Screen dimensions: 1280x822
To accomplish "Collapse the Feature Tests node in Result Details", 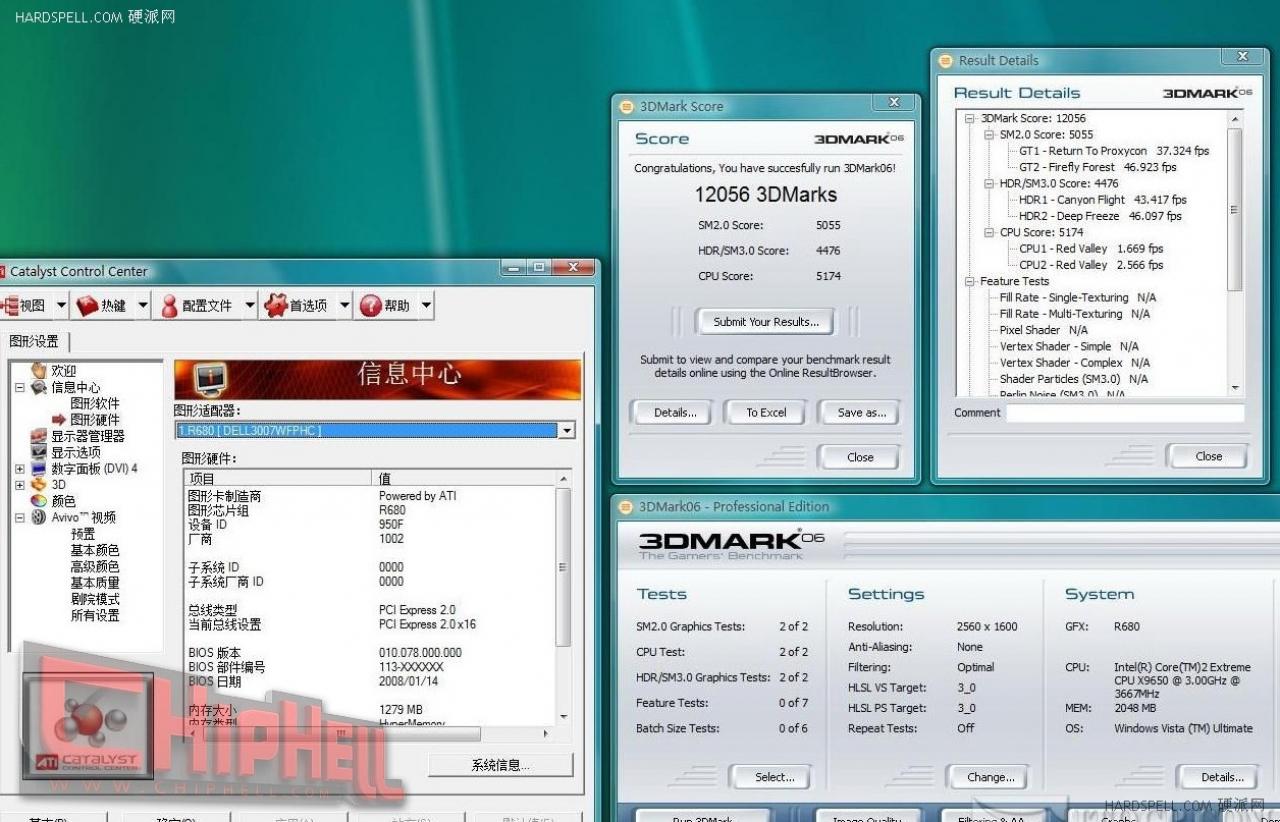I will click(970, 281).
